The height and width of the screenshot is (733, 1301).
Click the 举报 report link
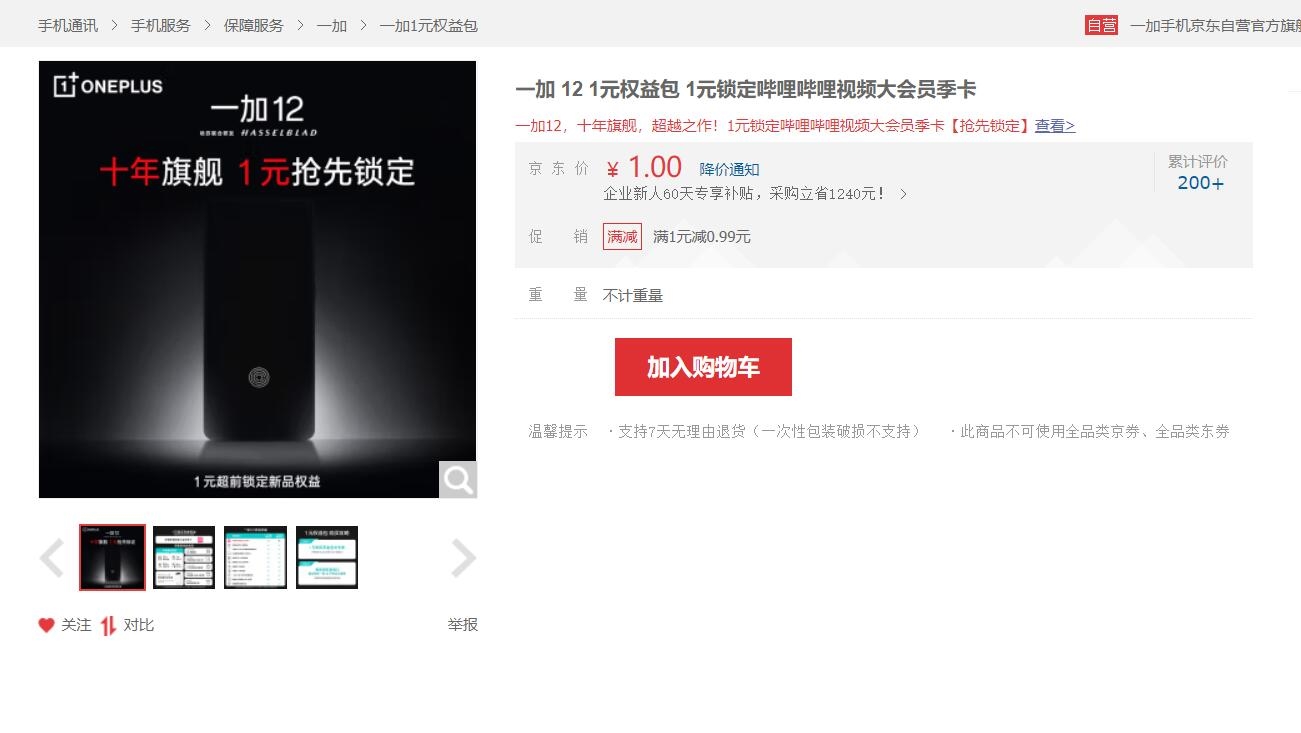462,625
